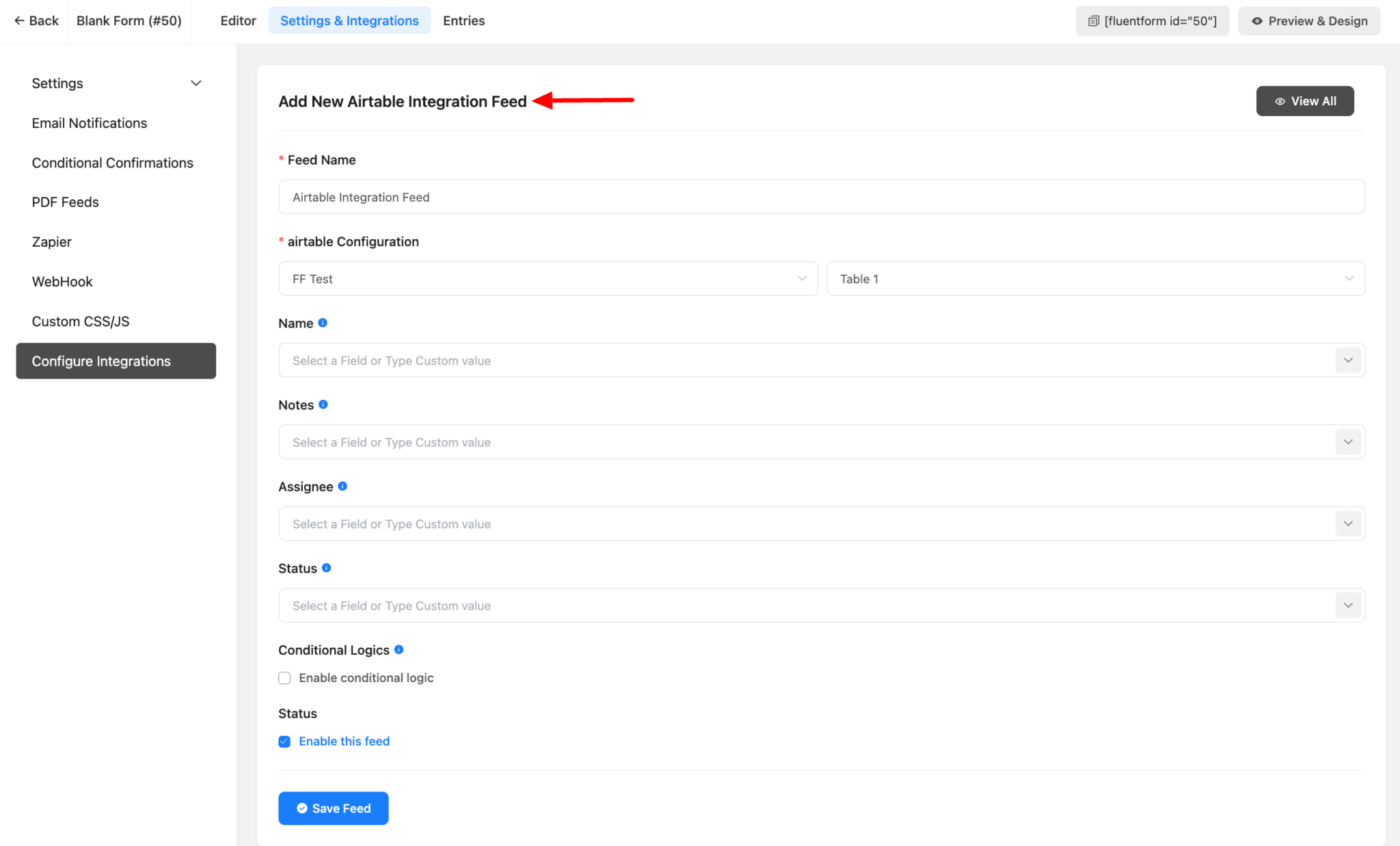The height and width of the screenshot is (846, 1400).
Task: Open Email Notifications settings
Action: click(x=89, y=122)
